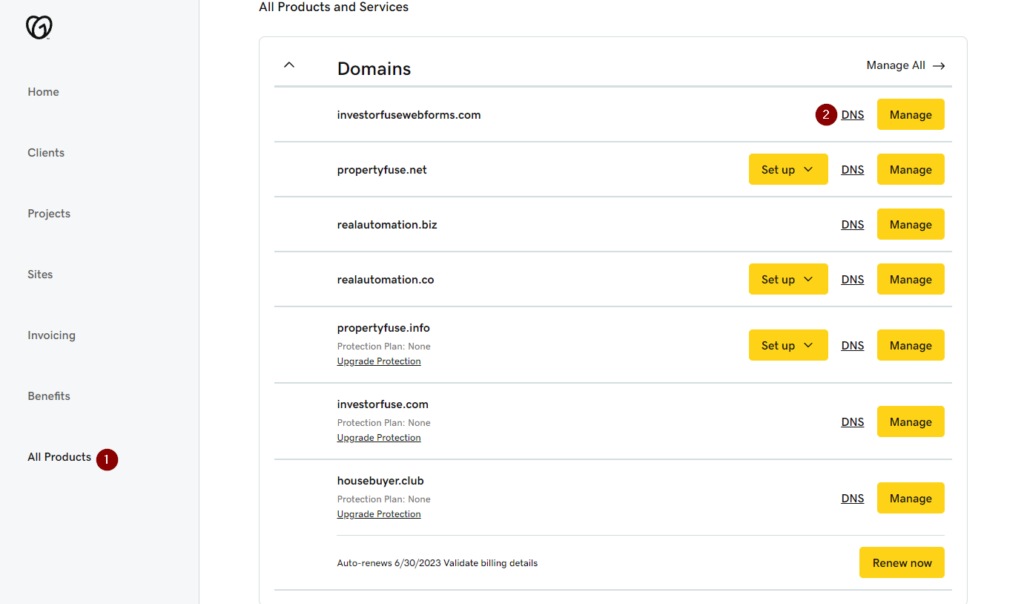
Task: Select investorfuse.com domain name
Action: pyautogui.click(x=383, y=404)
